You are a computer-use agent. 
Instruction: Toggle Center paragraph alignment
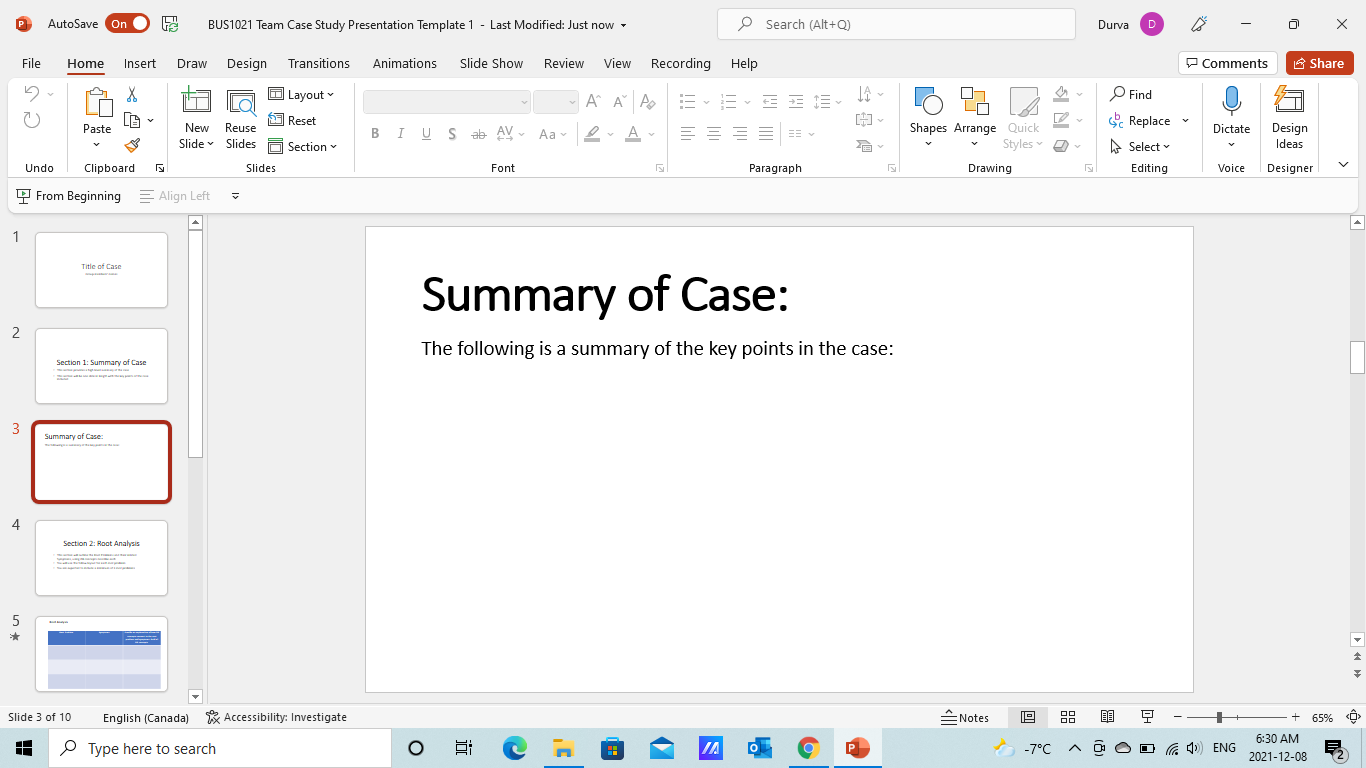pyautogui.click(x=714, y=134)
